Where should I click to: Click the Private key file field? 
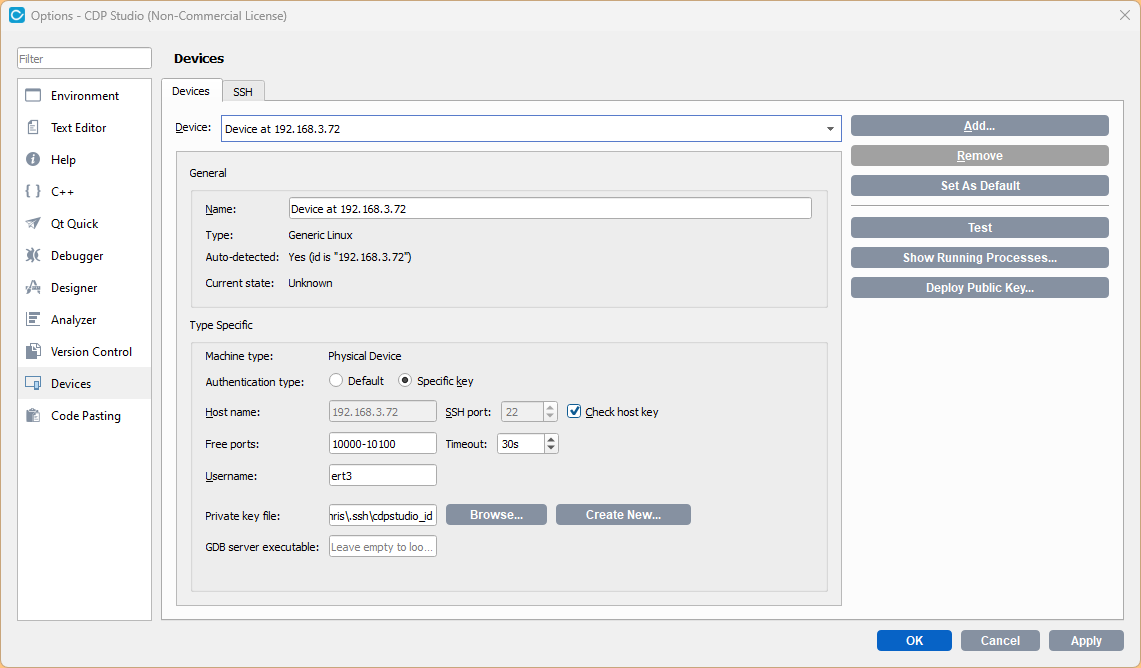[x=383, y=515]
